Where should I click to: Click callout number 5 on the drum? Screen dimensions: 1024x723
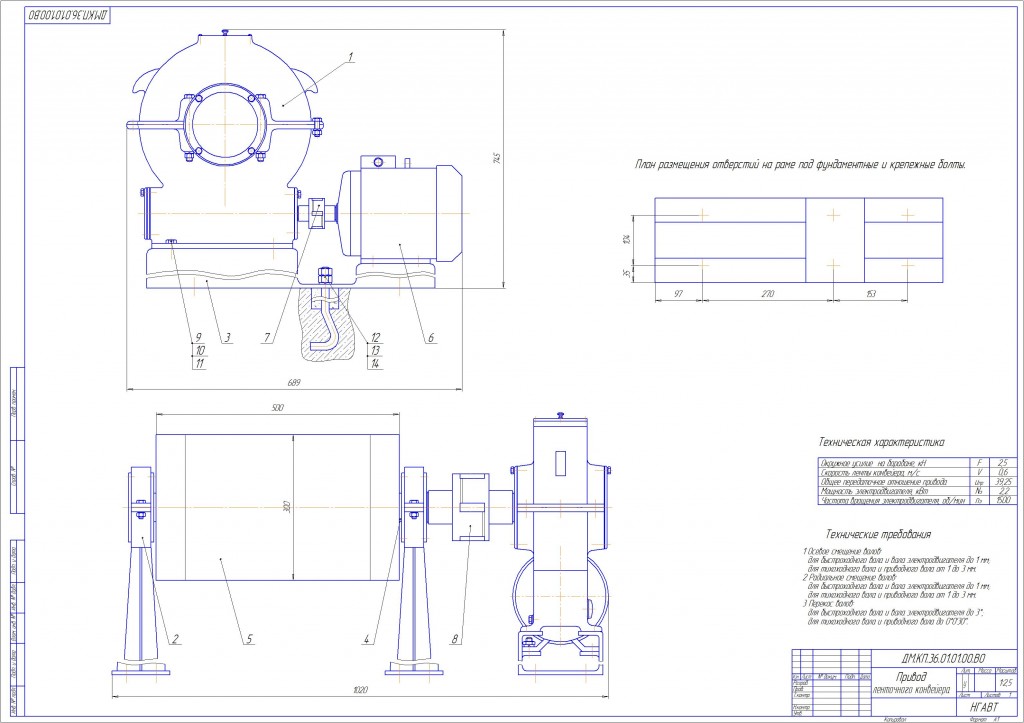click(x=250, y=639)
